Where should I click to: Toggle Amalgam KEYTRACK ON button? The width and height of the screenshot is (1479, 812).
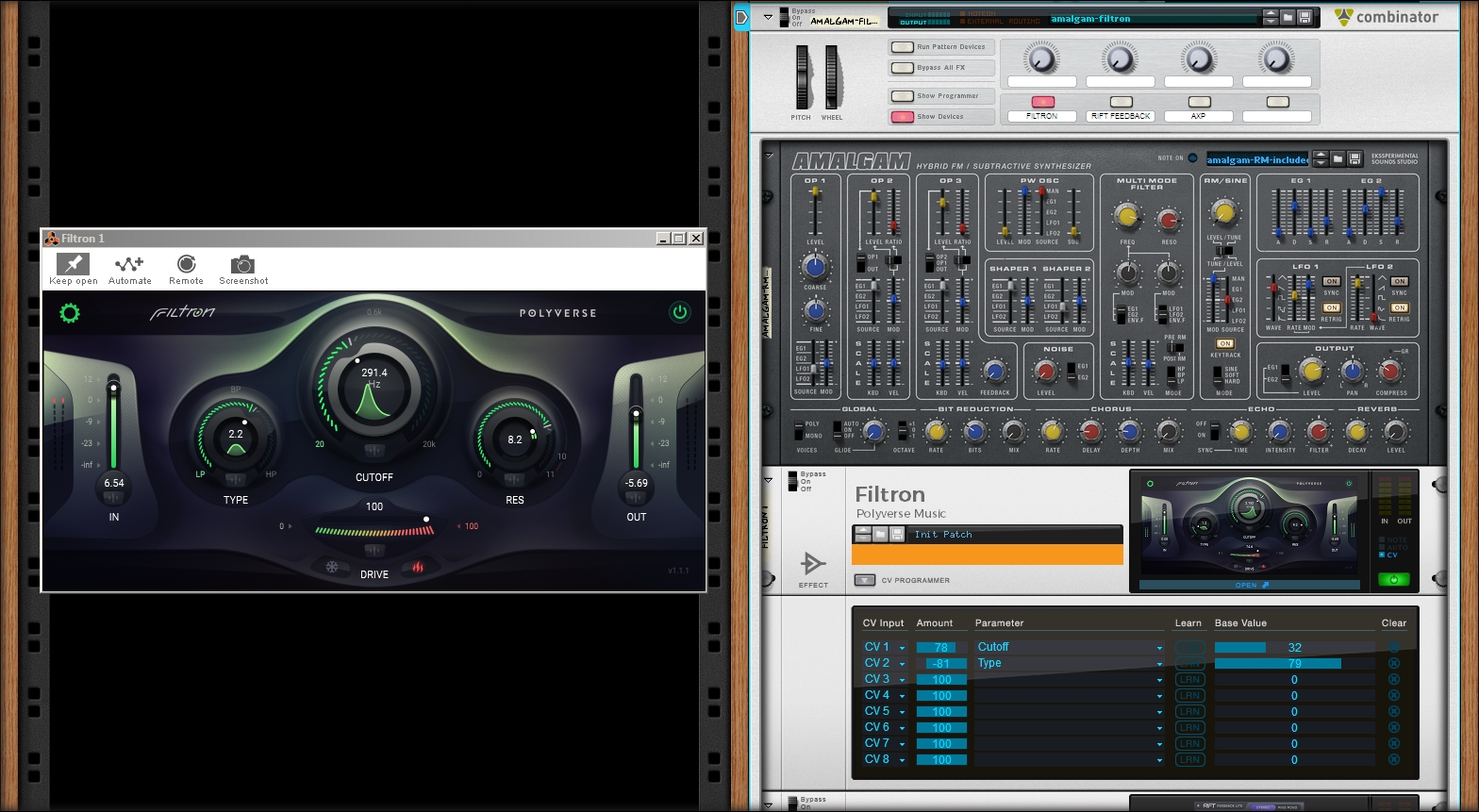pyautogui.click(x=1225, y=344)
